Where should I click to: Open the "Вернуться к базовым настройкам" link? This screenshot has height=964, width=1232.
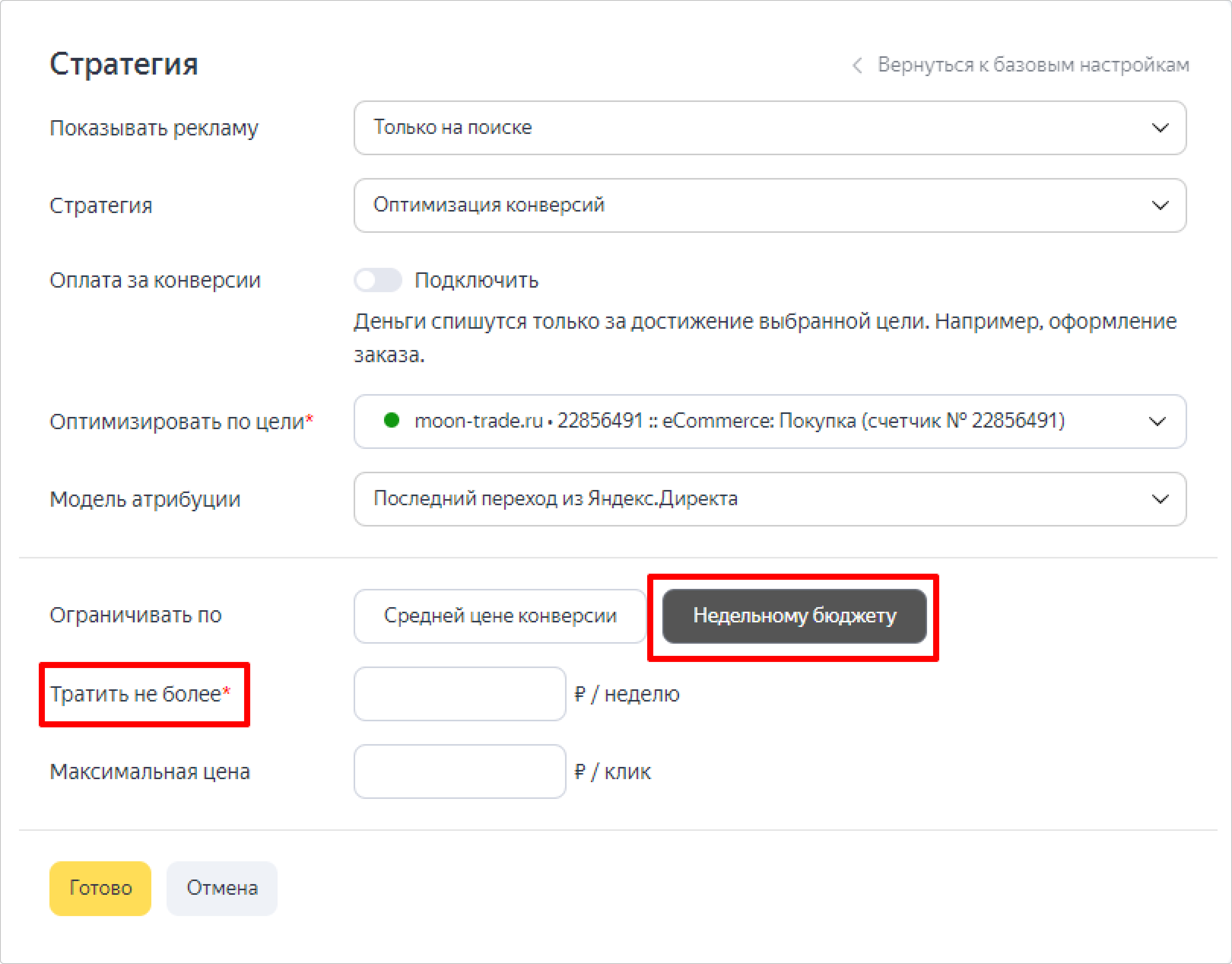[1033, 65]
